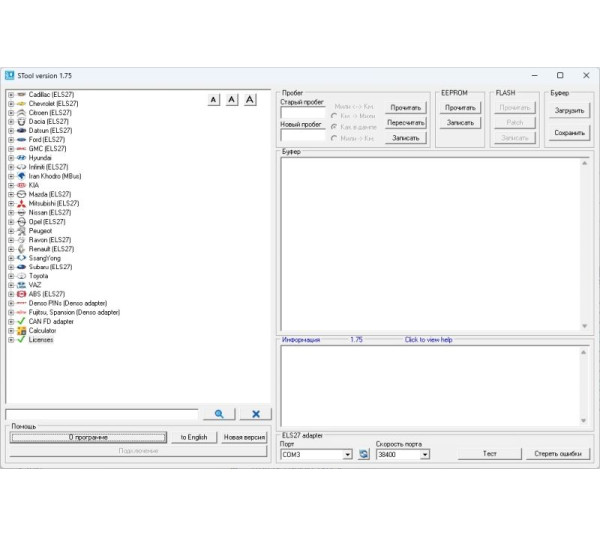Click the Mitsubishi logo icon in the tree
Viewport: 600px width, 537px height.
click(21, 203)
